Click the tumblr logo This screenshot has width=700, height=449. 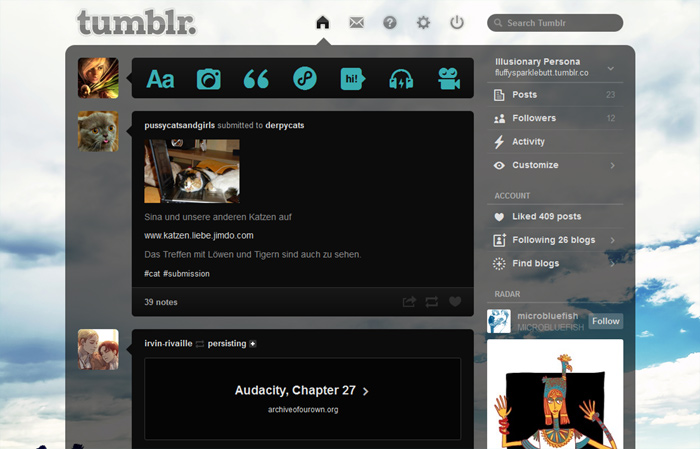pyautogui.click(x=137, y=22)
